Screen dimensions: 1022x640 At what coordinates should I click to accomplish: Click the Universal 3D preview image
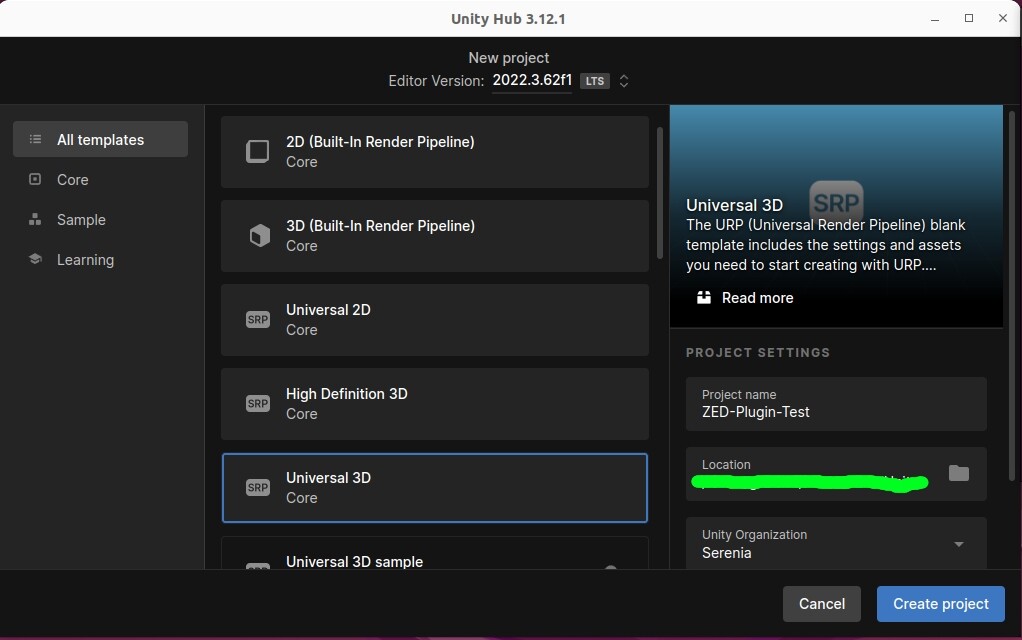pos(836,216)
